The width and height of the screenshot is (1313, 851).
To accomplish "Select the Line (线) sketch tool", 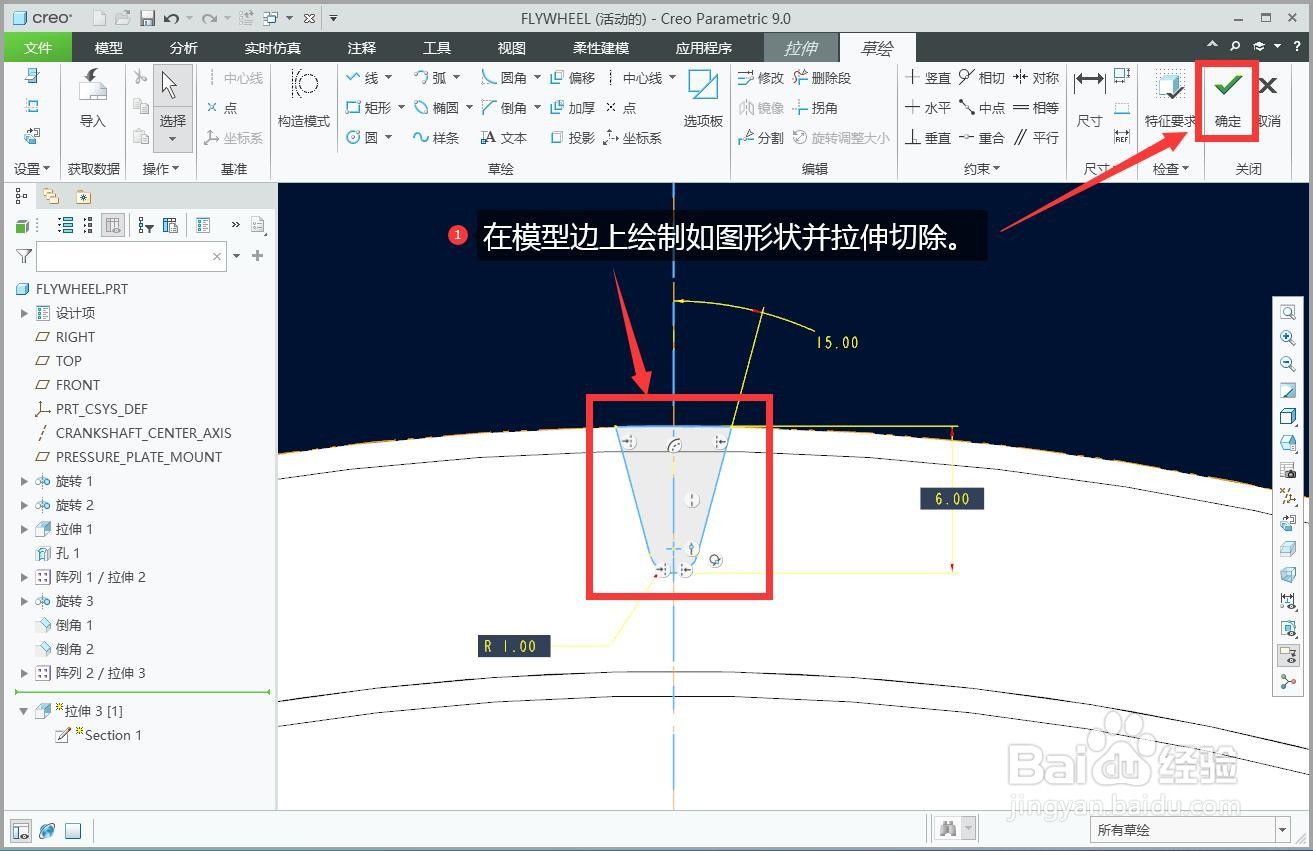I will 362,78.
